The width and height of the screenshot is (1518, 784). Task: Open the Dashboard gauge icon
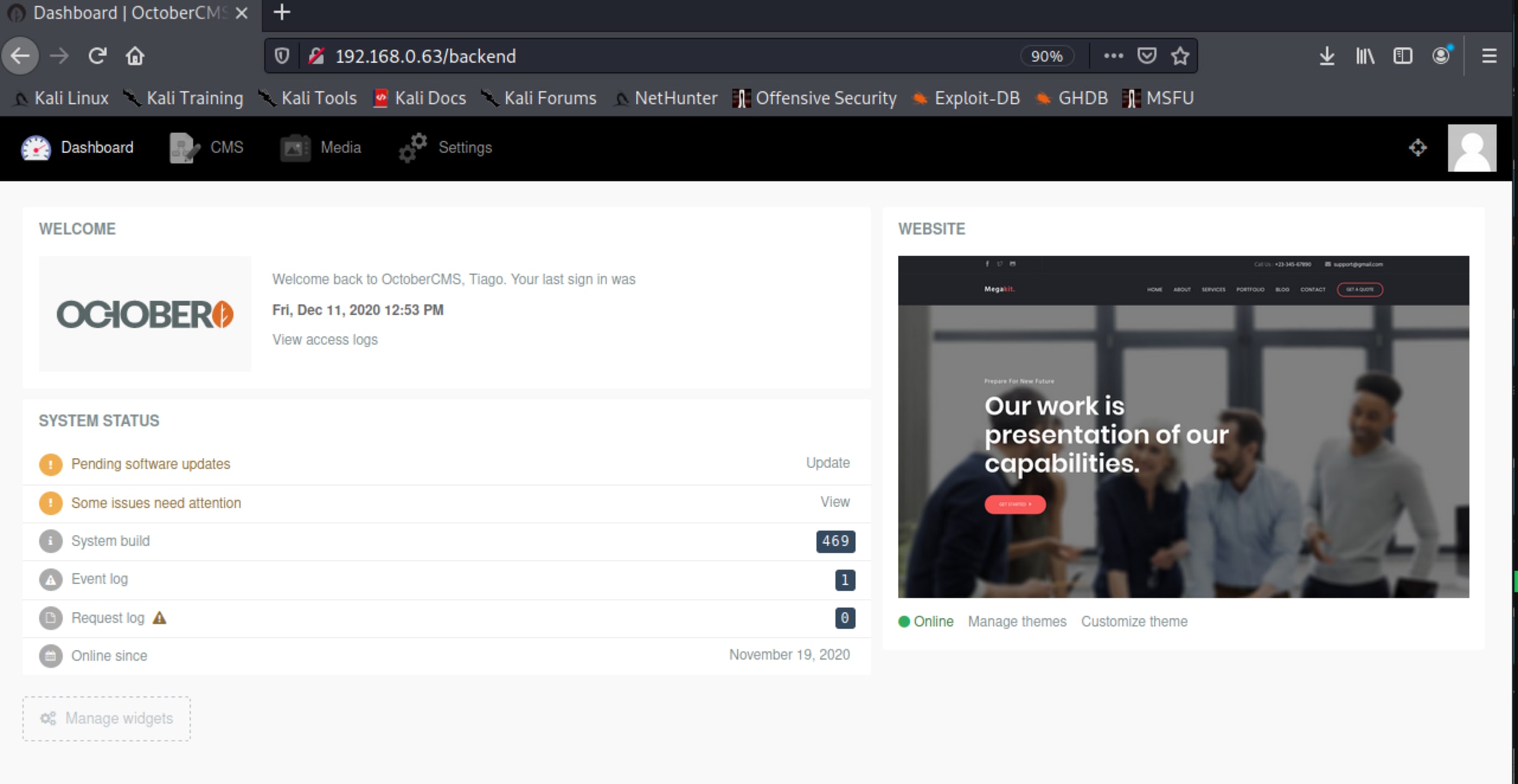pos(36,147)
